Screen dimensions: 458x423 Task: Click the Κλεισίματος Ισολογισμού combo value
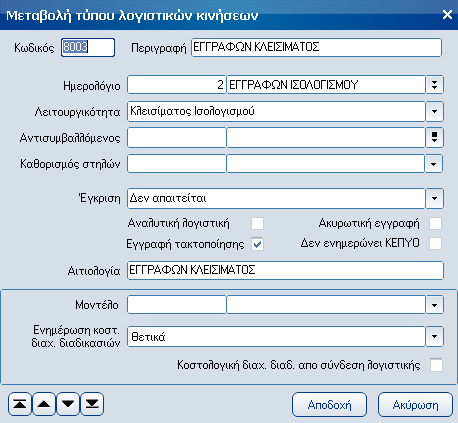[x=276, y=111]
